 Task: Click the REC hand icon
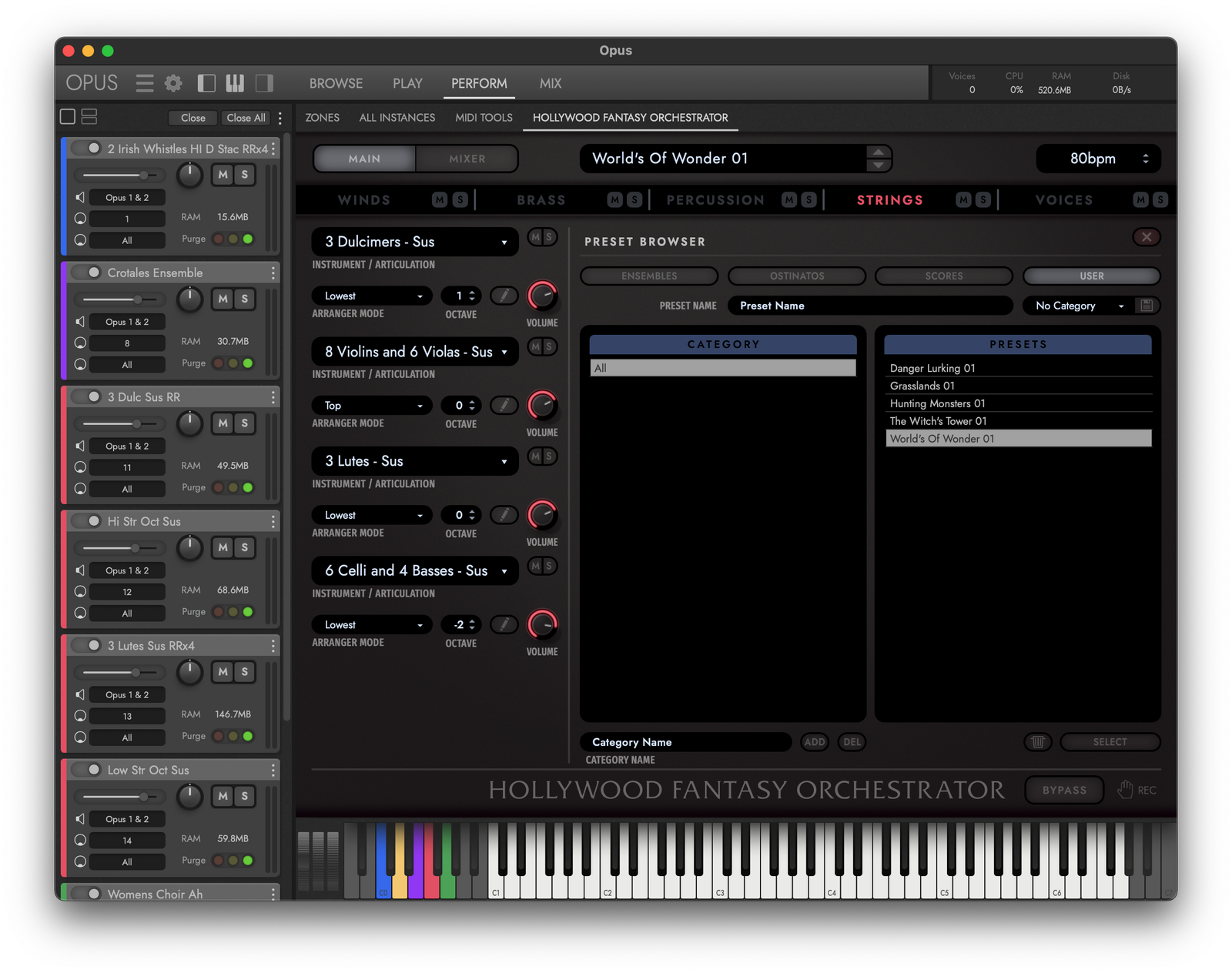click(x=1126, y=790)
